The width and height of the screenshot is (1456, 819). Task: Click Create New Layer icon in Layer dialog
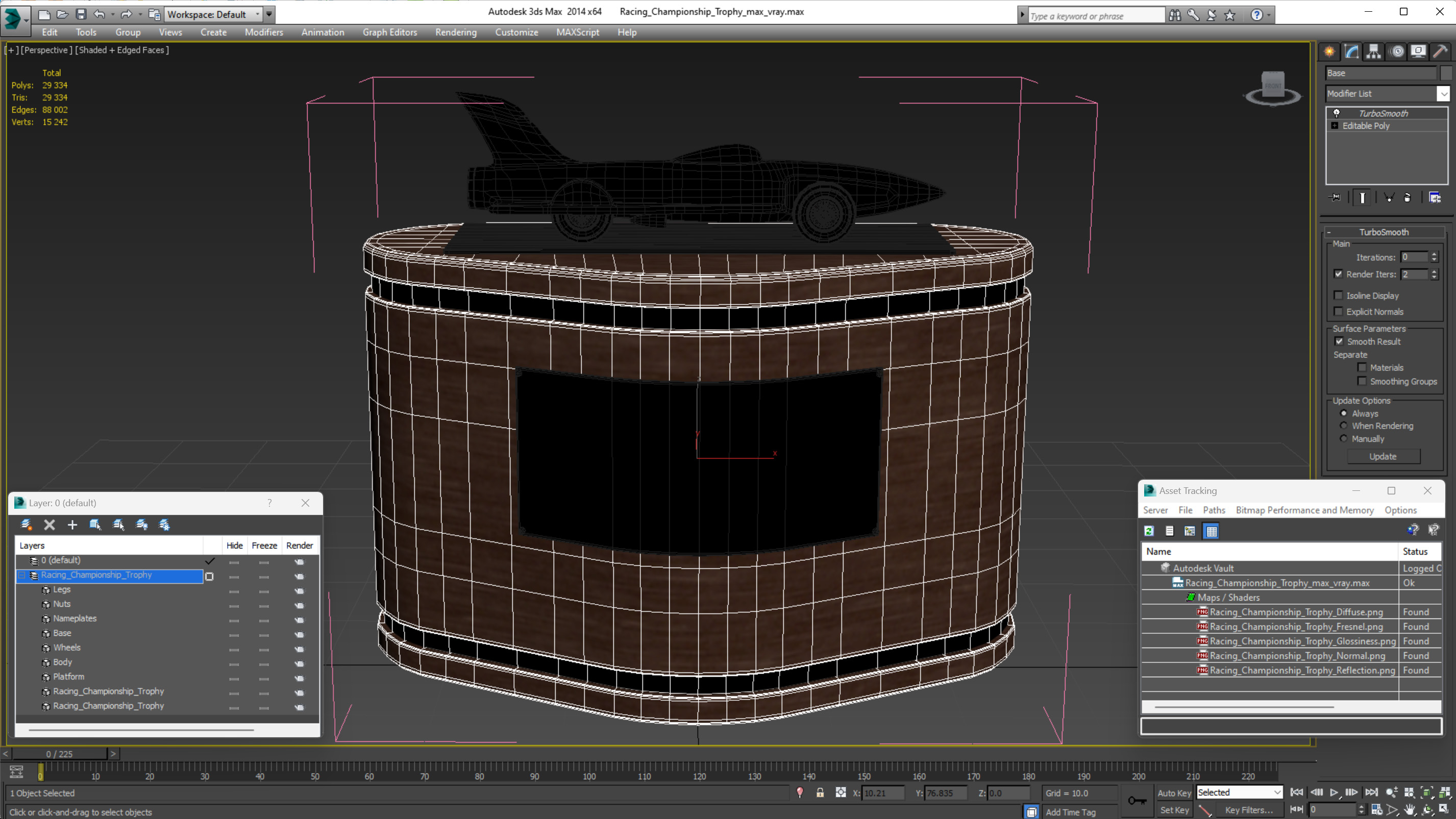pyautogui.click(x=26, y=525)
